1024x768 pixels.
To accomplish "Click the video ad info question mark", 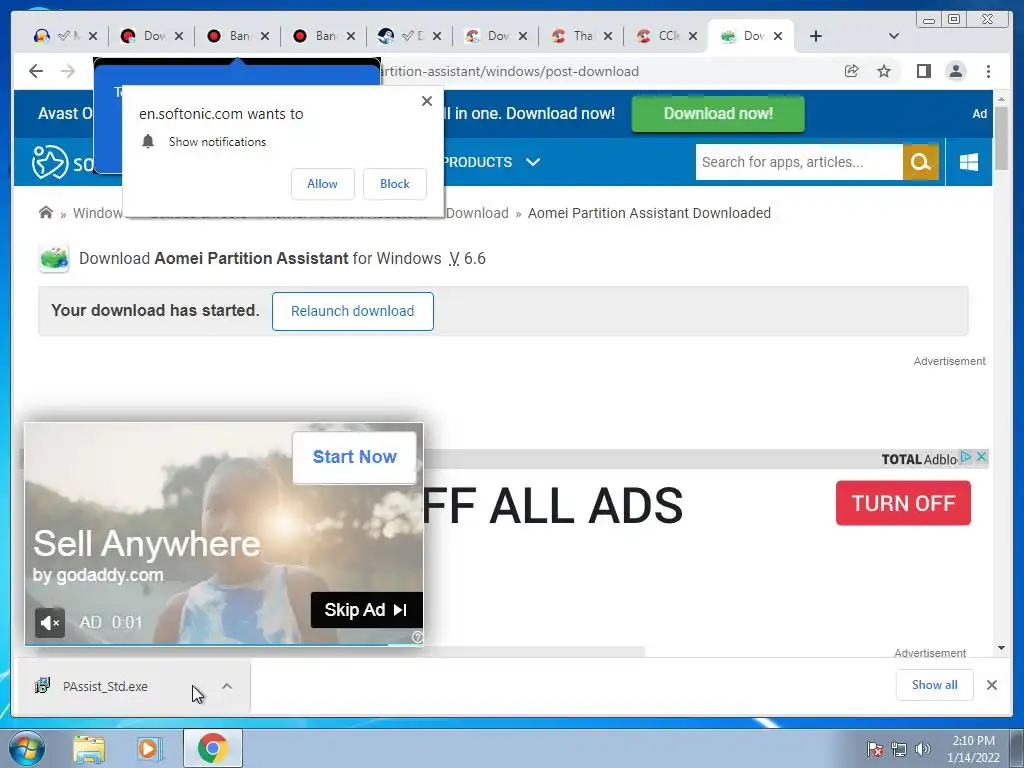I will pyautogui.click(x=417, y=637).
